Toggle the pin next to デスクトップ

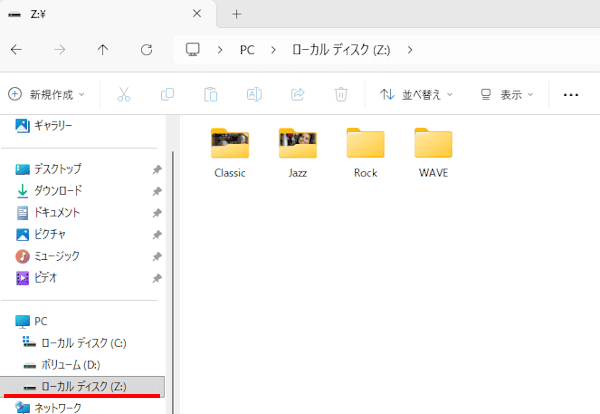[x=157, y=169]
